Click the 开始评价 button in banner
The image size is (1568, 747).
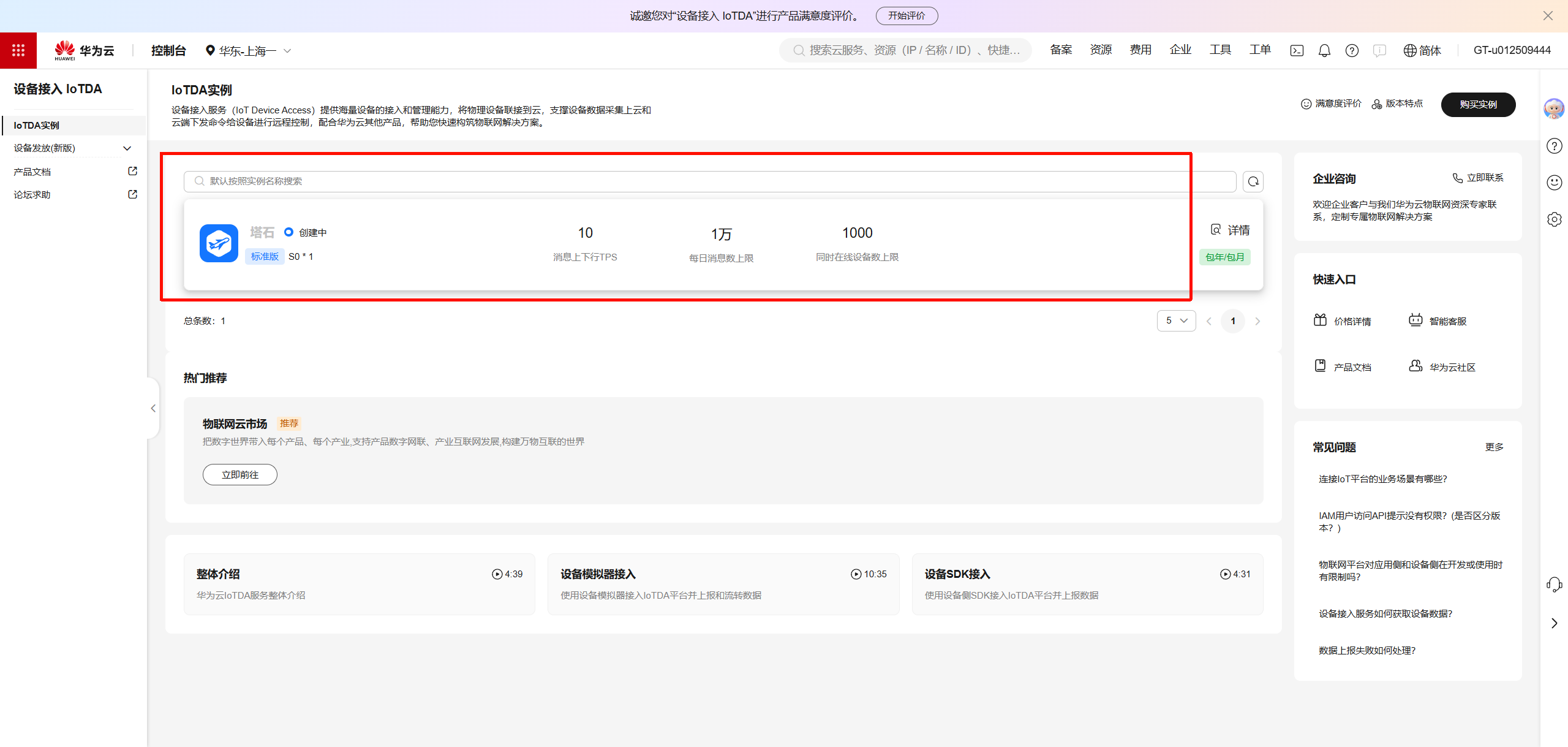[x=907, y=16]
